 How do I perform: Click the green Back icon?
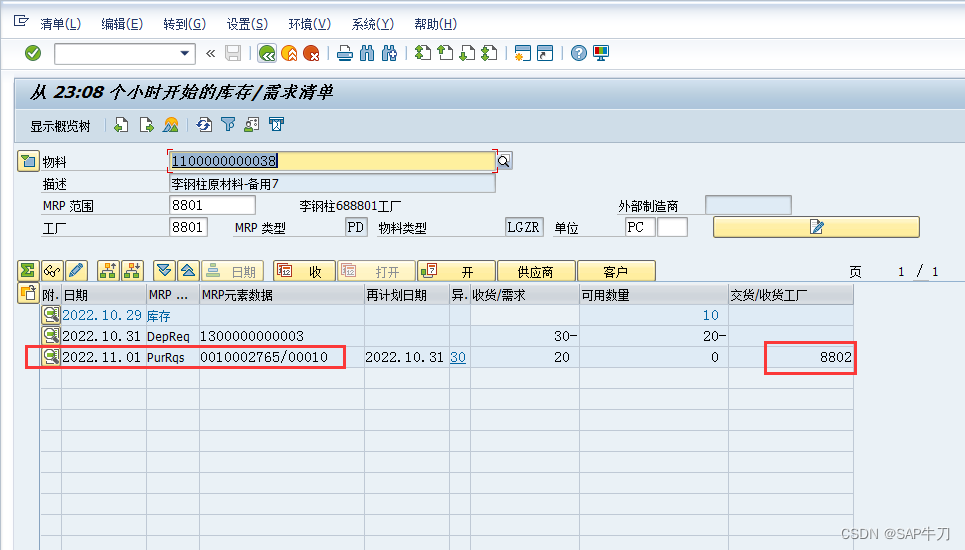(266, 54)
